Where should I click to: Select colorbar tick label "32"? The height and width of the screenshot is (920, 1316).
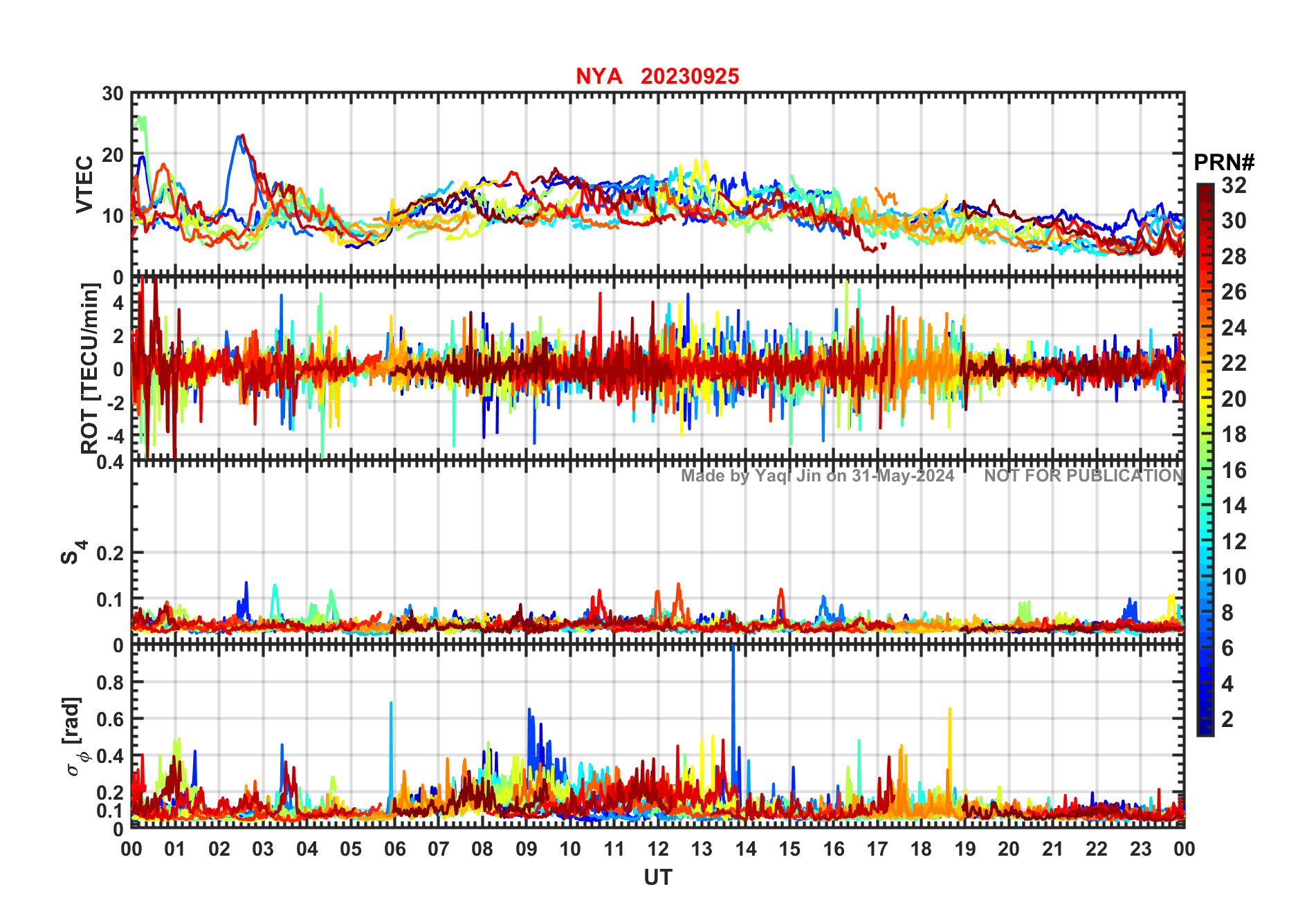1234,185
